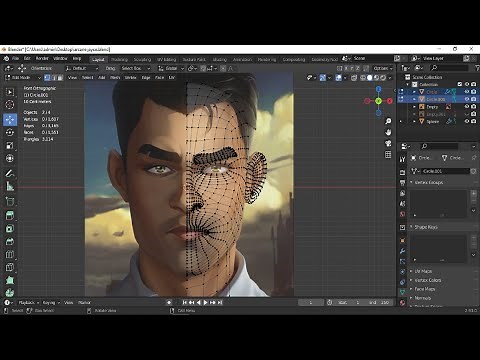This screenshot has height=360, width=480.
Task: Open the Select Box drag dropdown
Action: (x=136, y=68)
